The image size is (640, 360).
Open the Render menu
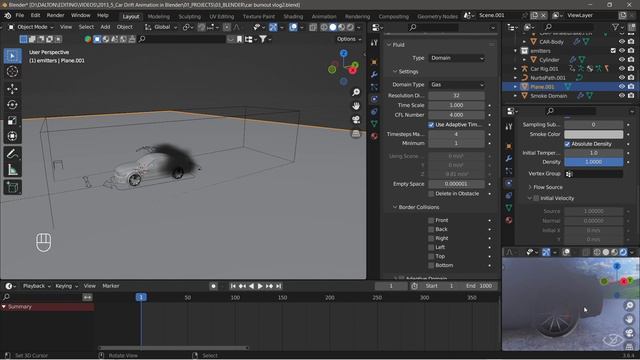pyautogui.click(x=56, y=16)
